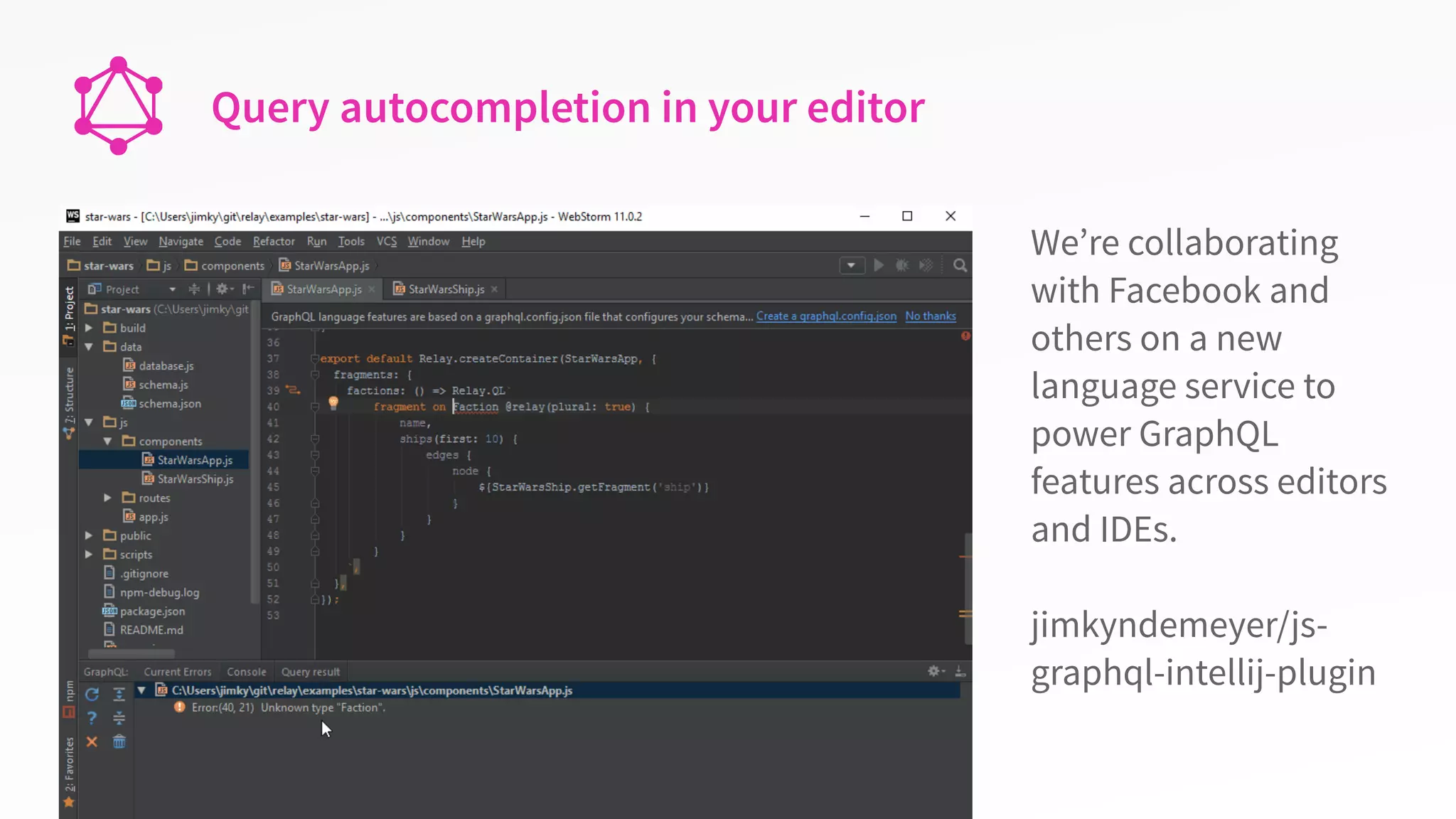The image size is (1456, 819).
Task: Toggle fold marker at line 42 ships
Action: click(x=314, y=439)
